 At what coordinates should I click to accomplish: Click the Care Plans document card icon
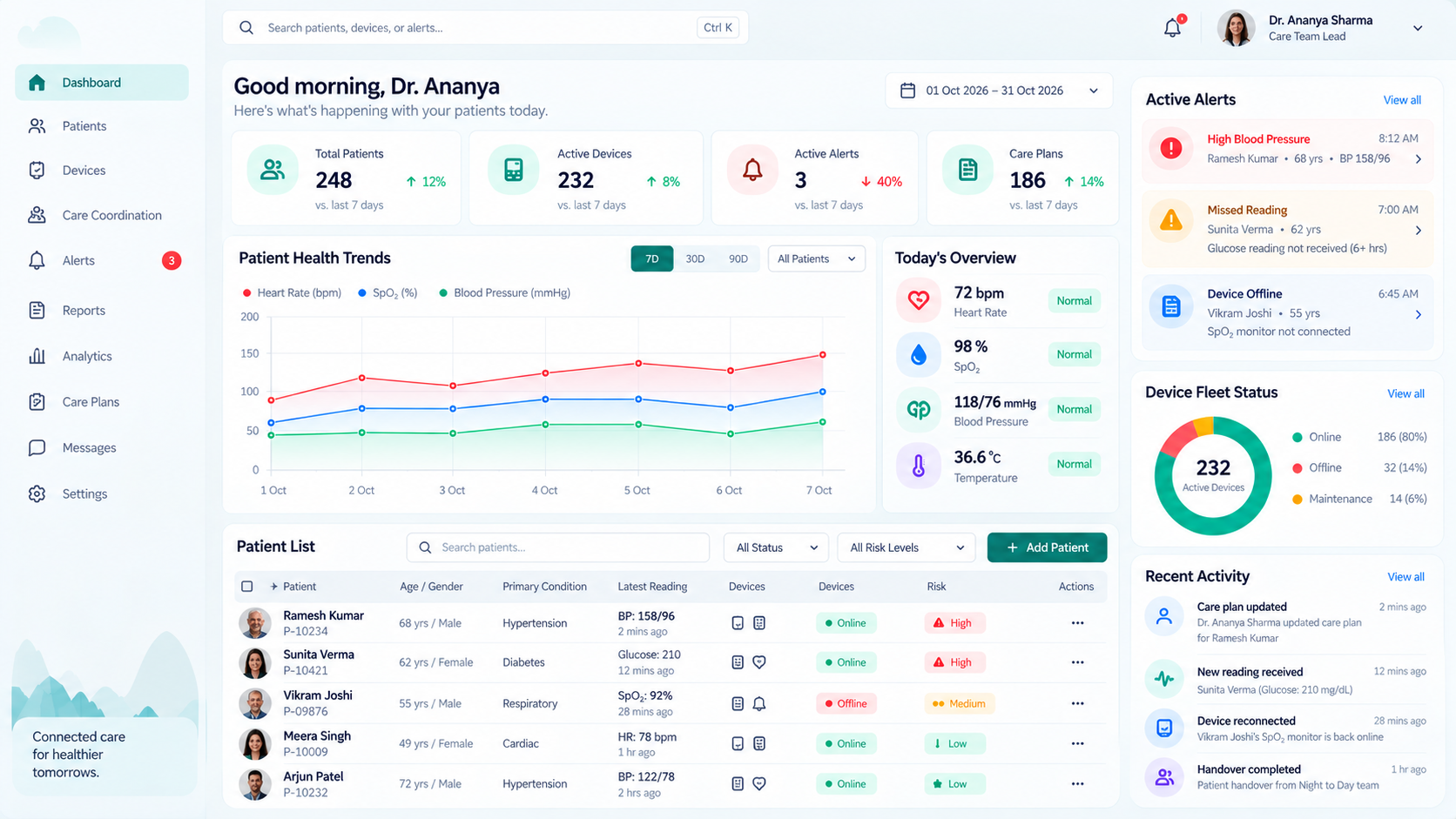967,170
